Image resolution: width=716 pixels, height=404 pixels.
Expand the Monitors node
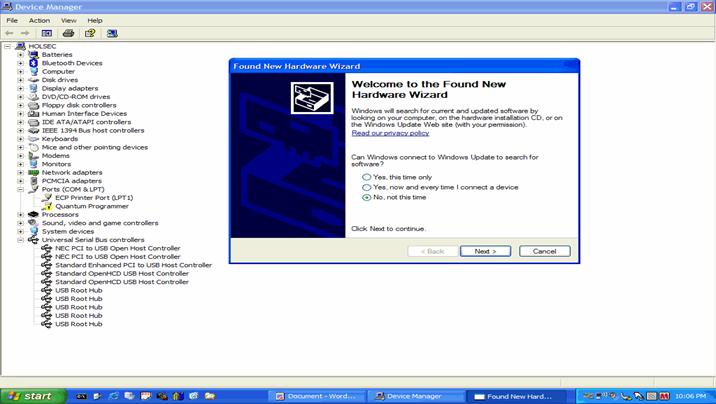pos(21,164)
